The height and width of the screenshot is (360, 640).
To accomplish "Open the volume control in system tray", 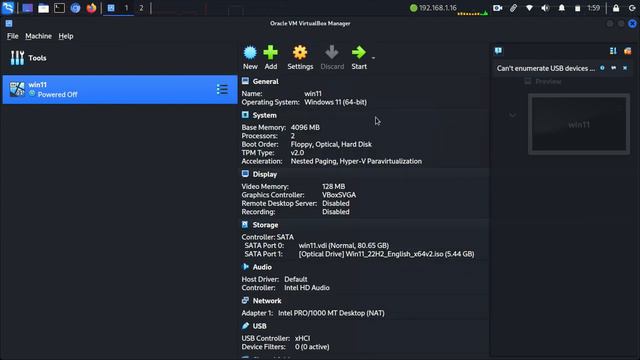I will pyautogui.click(x=545, y=8).
